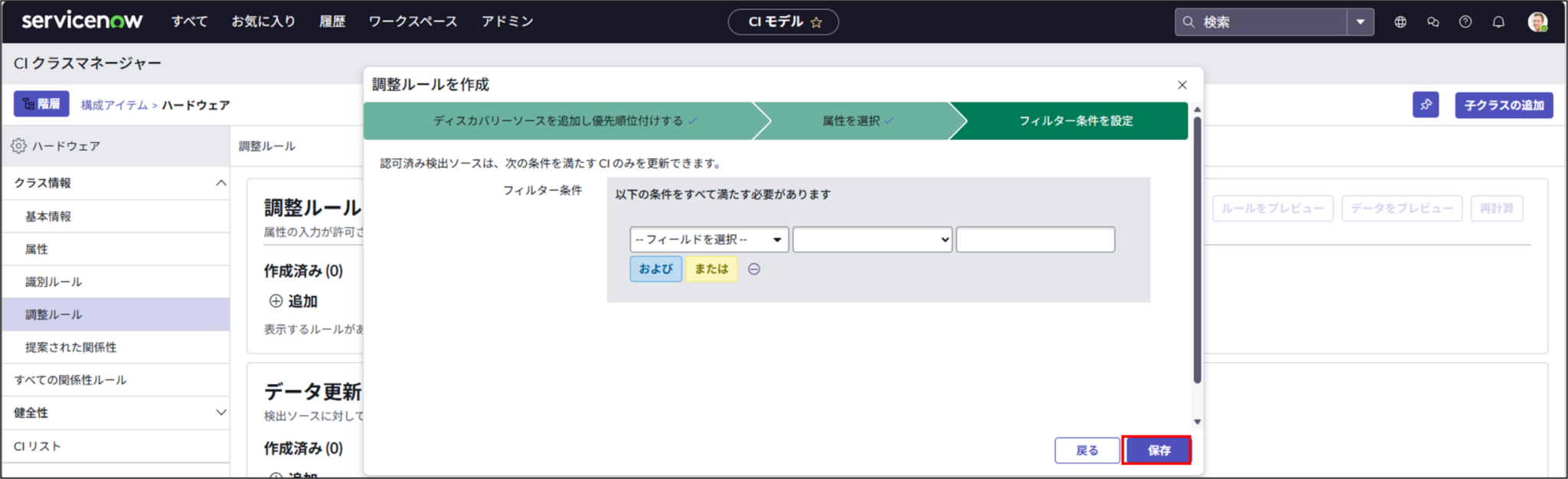Click the dialog scrollbar up arrow

(1197, 110)
